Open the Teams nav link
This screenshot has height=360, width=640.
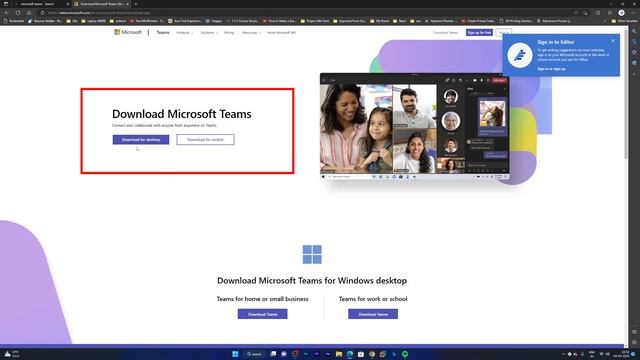163,32
